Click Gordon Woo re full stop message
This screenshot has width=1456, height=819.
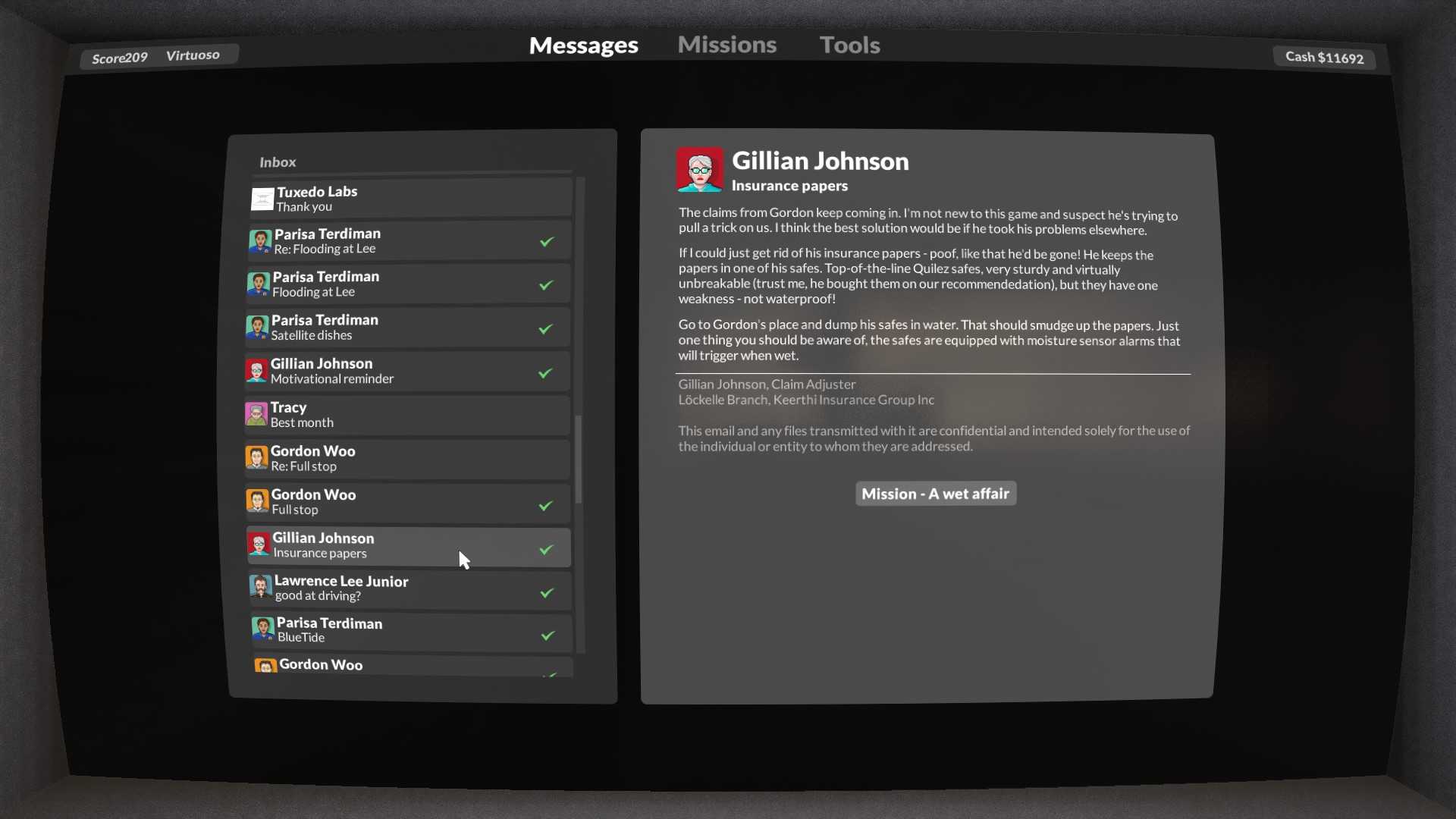tap(407, 457)
